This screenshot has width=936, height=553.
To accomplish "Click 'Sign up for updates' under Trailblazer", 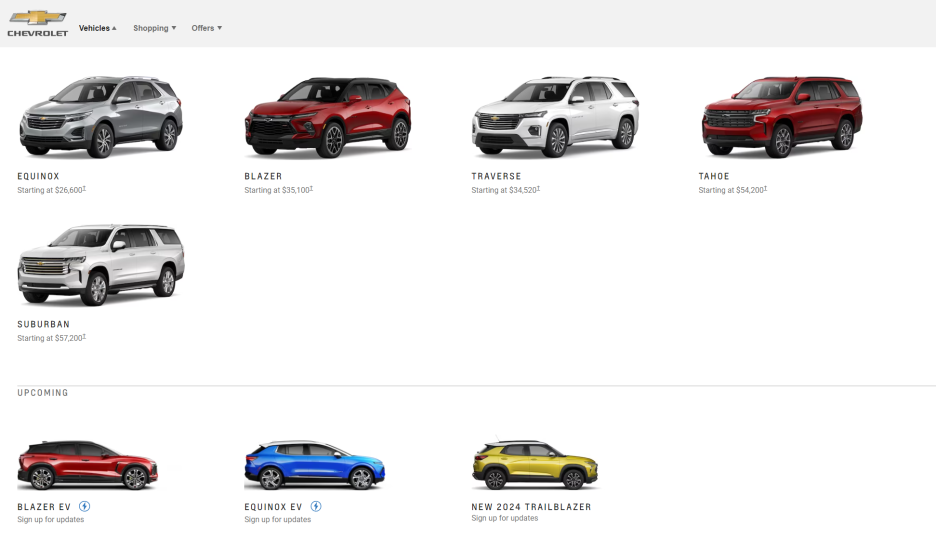I will coord(505,518).
